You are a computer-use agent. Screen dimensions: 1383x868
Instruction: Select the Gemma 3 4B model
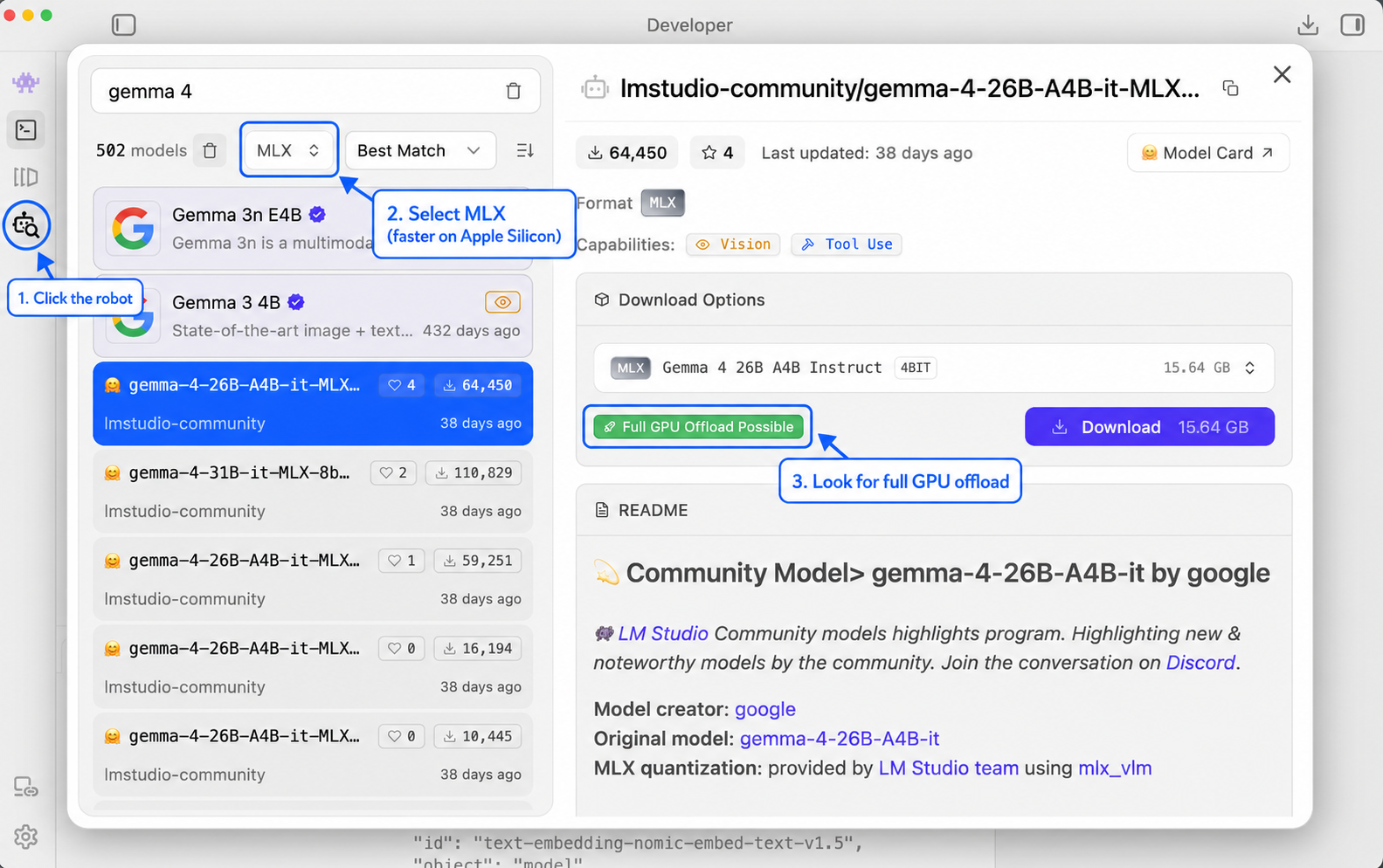[x=313, y=315]
